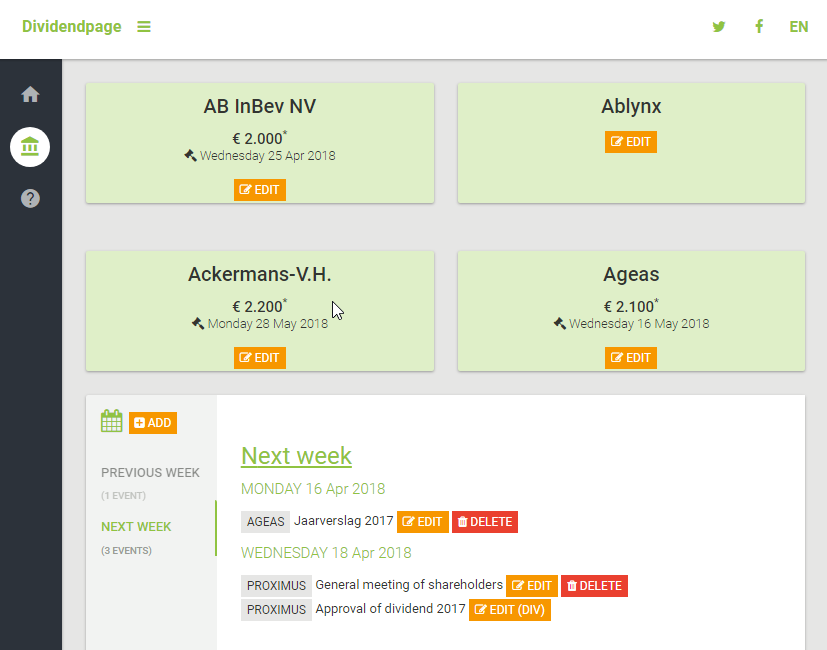Click the Twitter icon in header
The image size is (827, 650).
[719, 27]
